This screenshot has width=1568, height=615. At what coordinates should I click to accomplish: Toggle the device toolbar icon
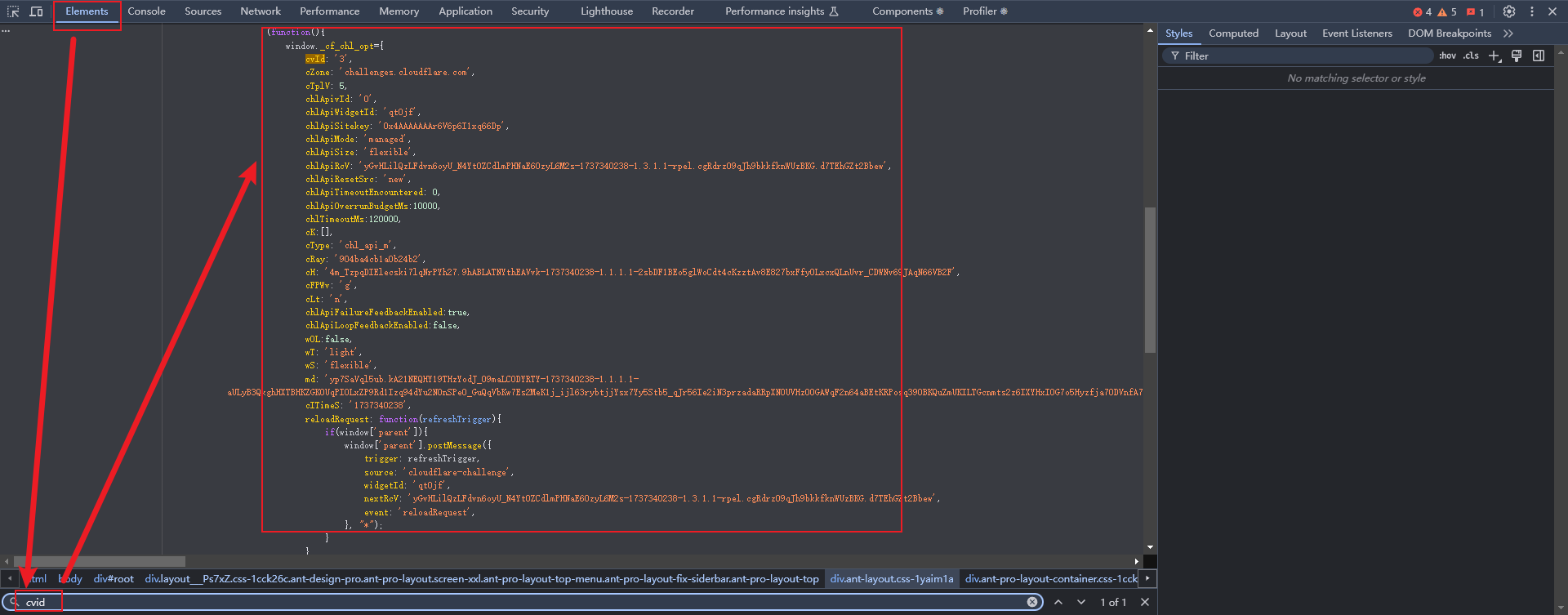[x=36, y=11]
